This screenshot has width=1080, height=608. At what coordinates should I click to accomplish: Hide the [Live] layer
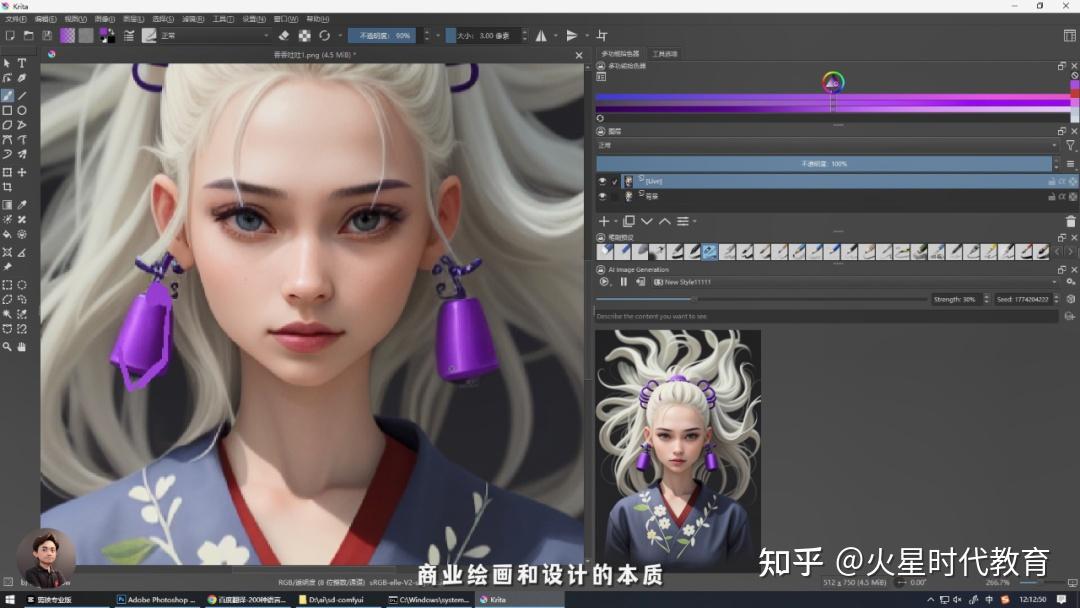602,181
